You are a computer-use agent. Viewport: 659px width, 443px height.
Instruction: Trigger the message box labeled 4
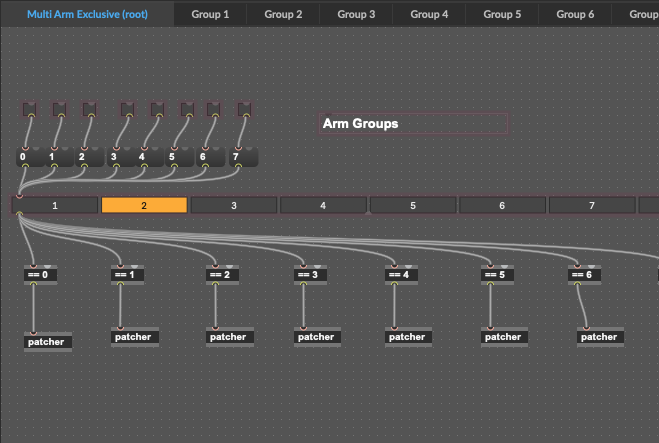point(147,157)
